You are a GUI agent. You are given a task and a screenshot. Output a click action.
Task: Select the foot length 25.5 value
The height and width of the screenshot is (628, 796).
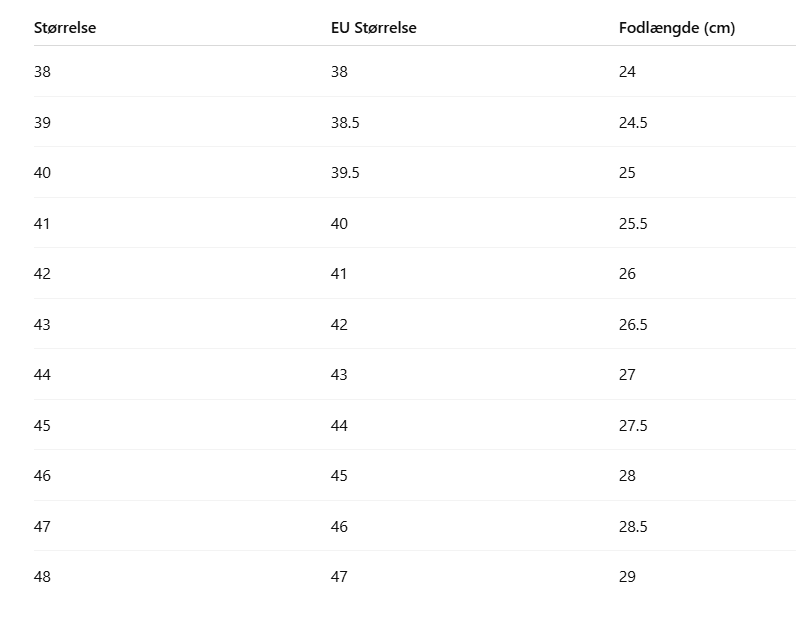633,224
